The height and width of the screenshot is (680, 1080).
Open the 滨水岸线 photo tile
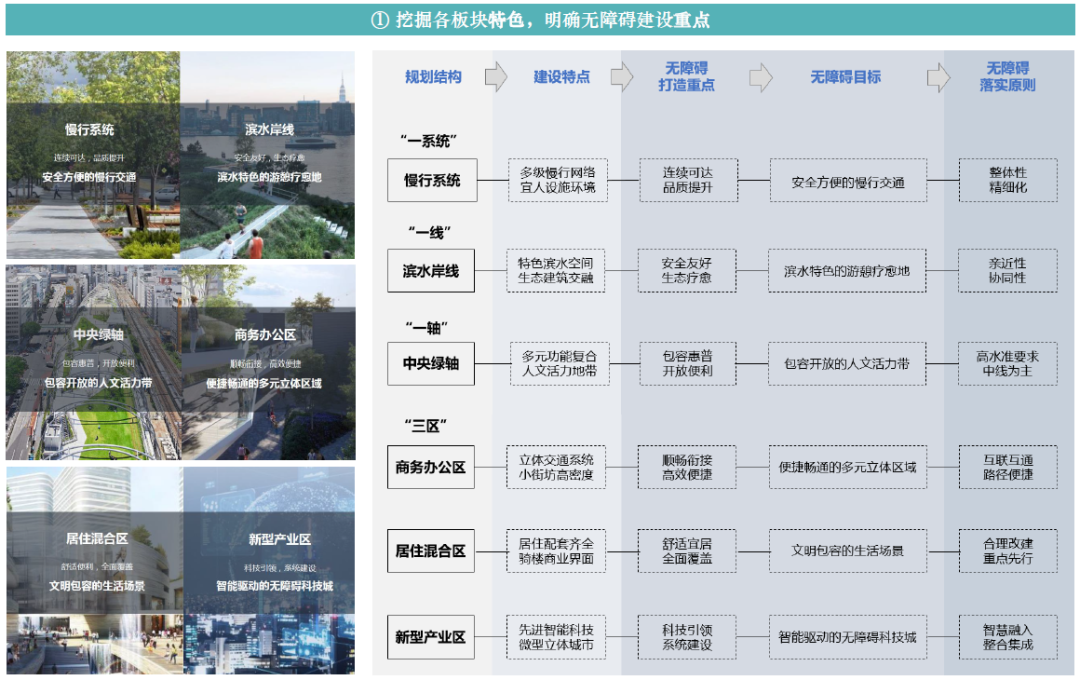[269, 155]
